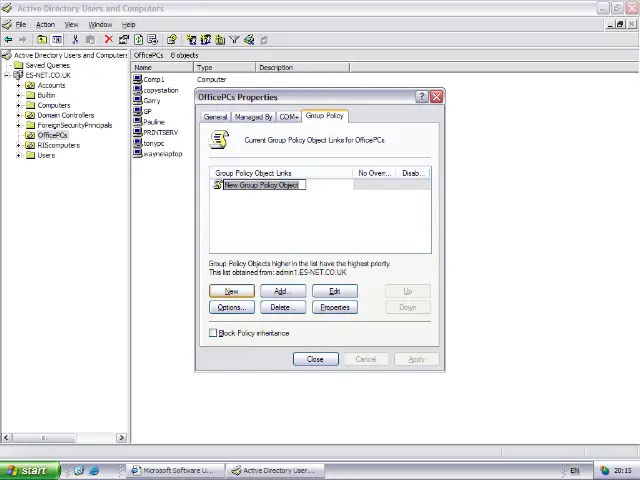
Task: Click the Delete... button
Action: click(283, 307)
